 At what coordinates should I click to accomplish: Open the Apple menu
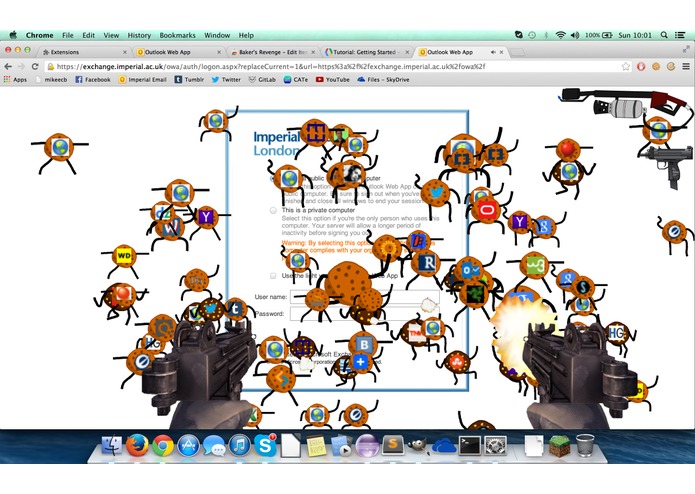click(x=13, y=35)
